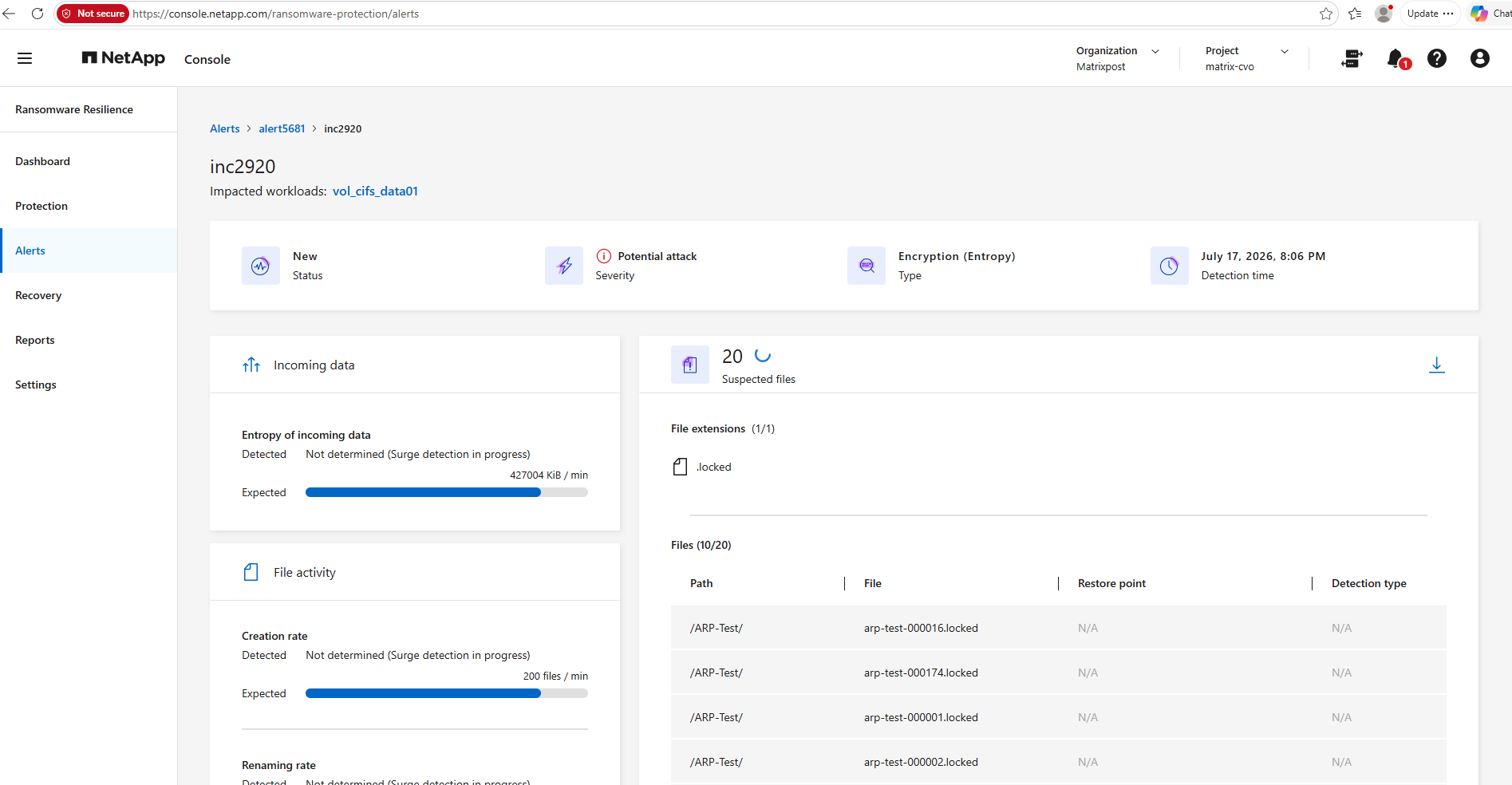Open the vol_cifs_data01 workload link

(375, 191)
